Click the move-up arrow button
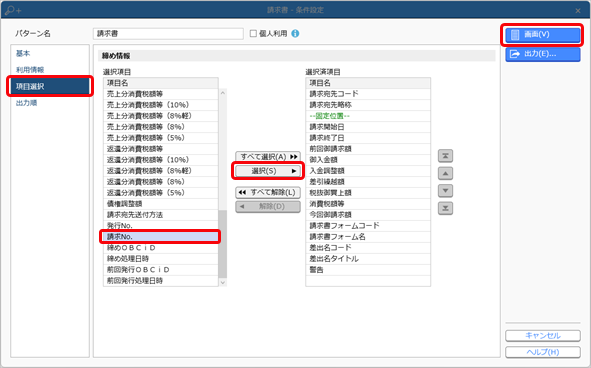 pos(445,173)
